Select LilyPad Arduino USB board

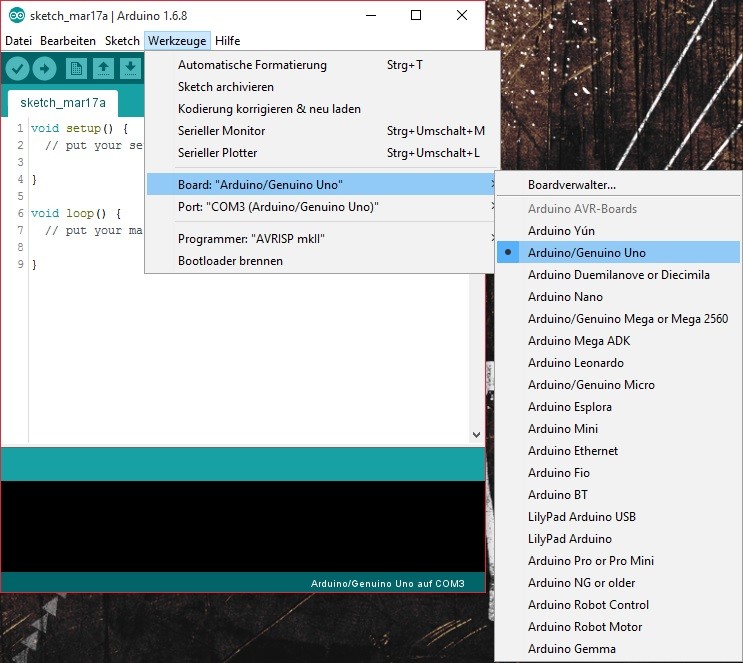point(618,517)
